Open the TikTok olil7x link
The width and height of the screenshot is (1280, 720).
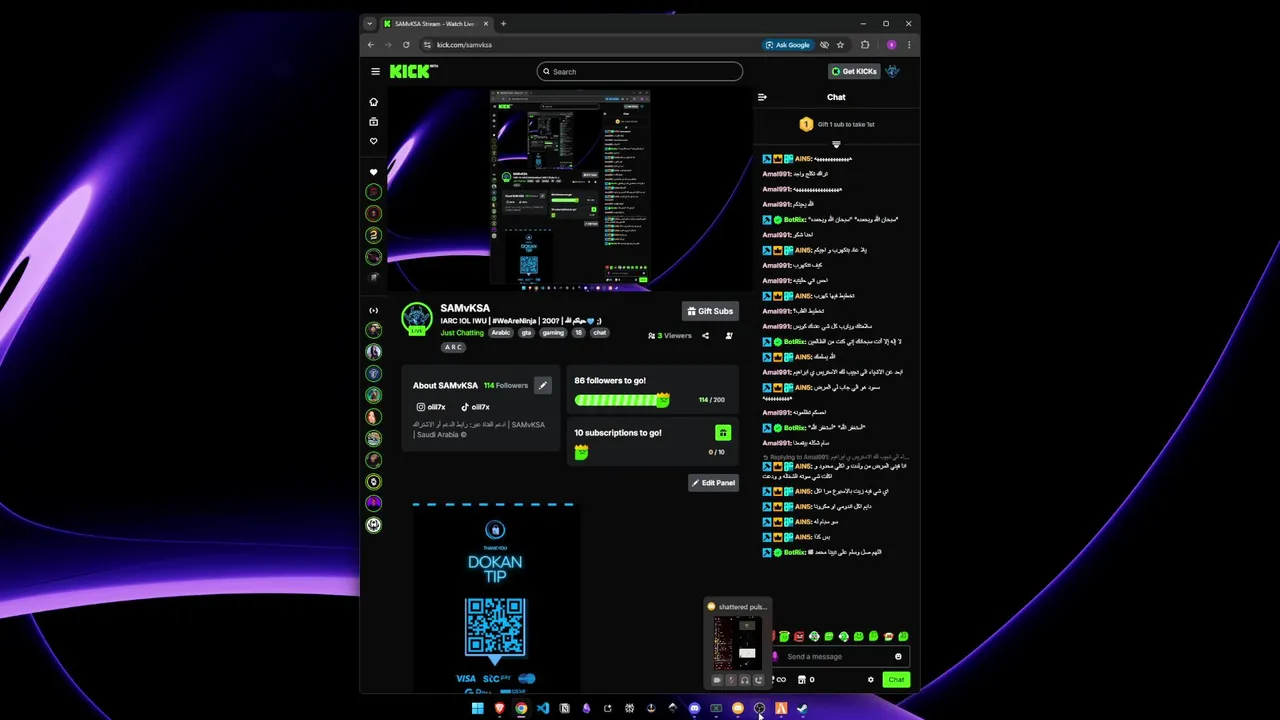click(x=475, y=407)
